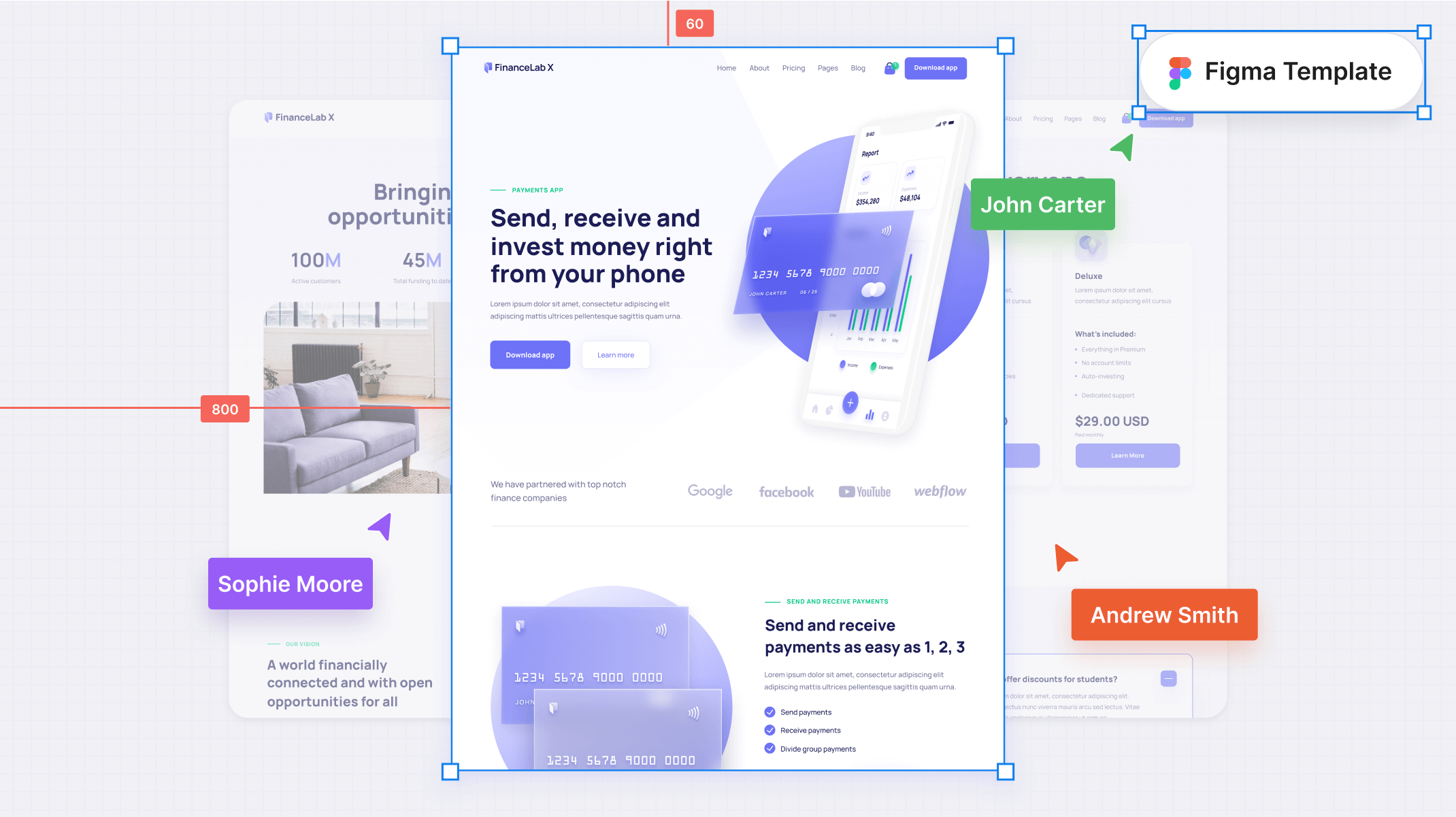Drag the 800px ruler guide marker

(x=224, y=408)
